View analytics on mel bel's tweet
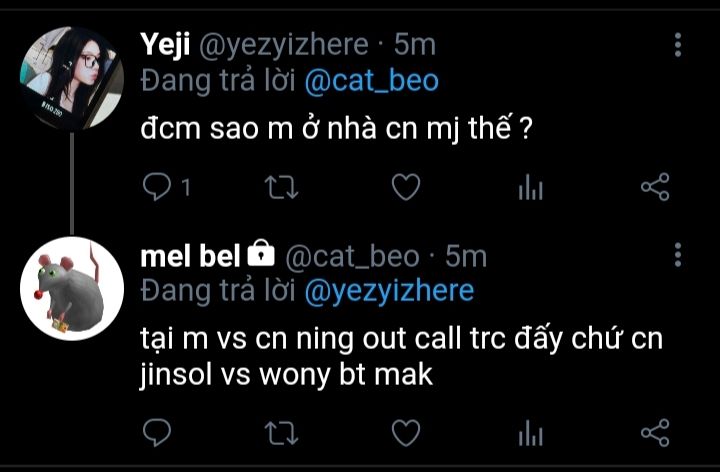 (530, 433)
